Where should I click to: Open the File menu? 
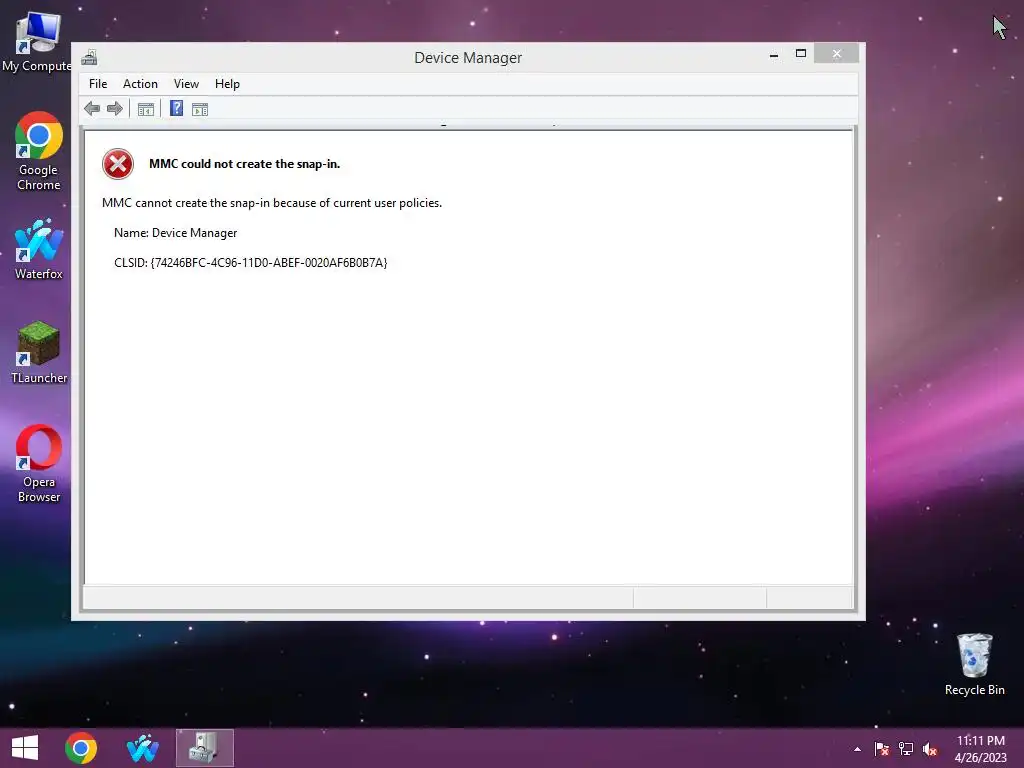(x=98, y=84)
